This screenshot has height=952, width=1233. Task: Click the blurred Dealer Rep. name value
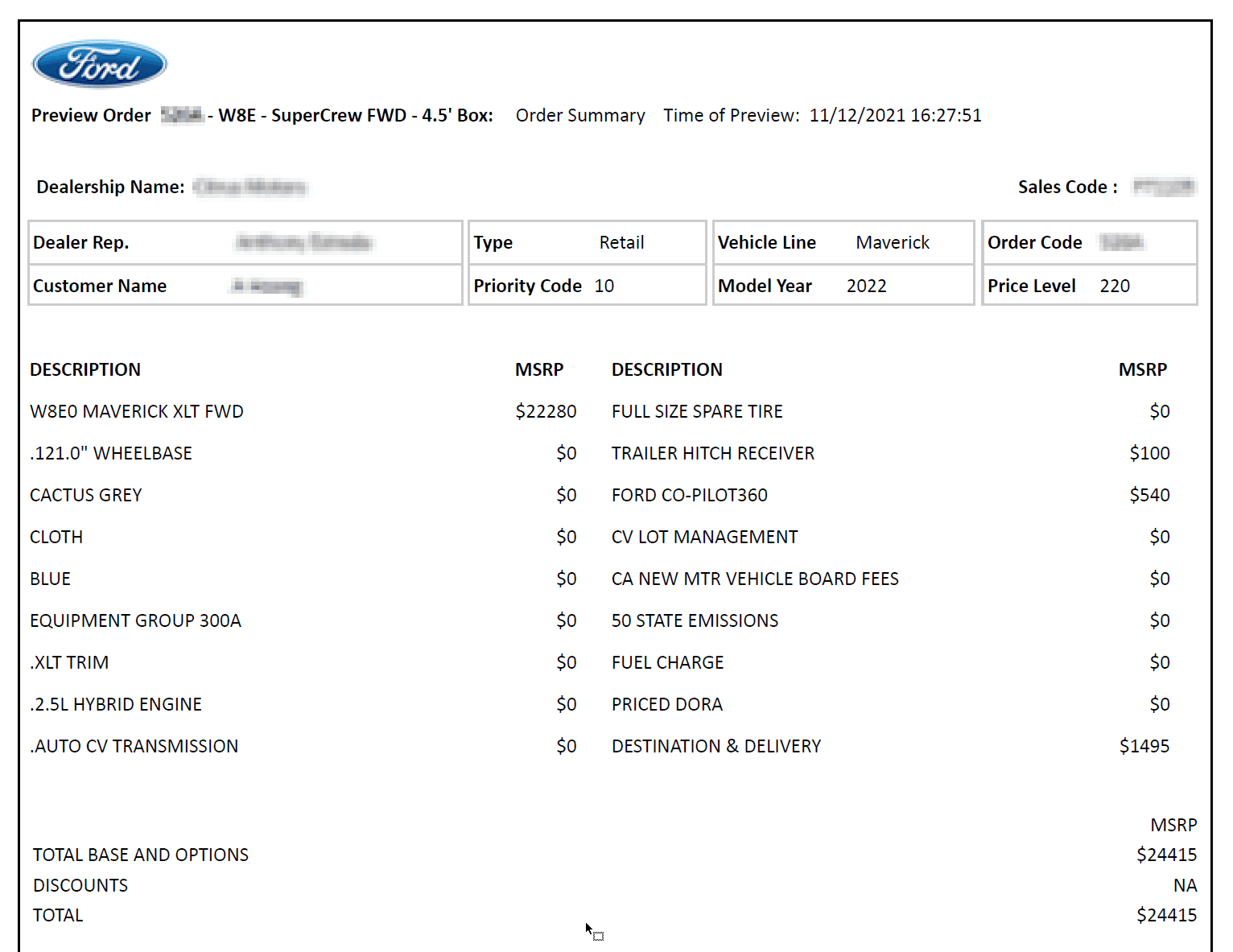click(x=303, y=243)
